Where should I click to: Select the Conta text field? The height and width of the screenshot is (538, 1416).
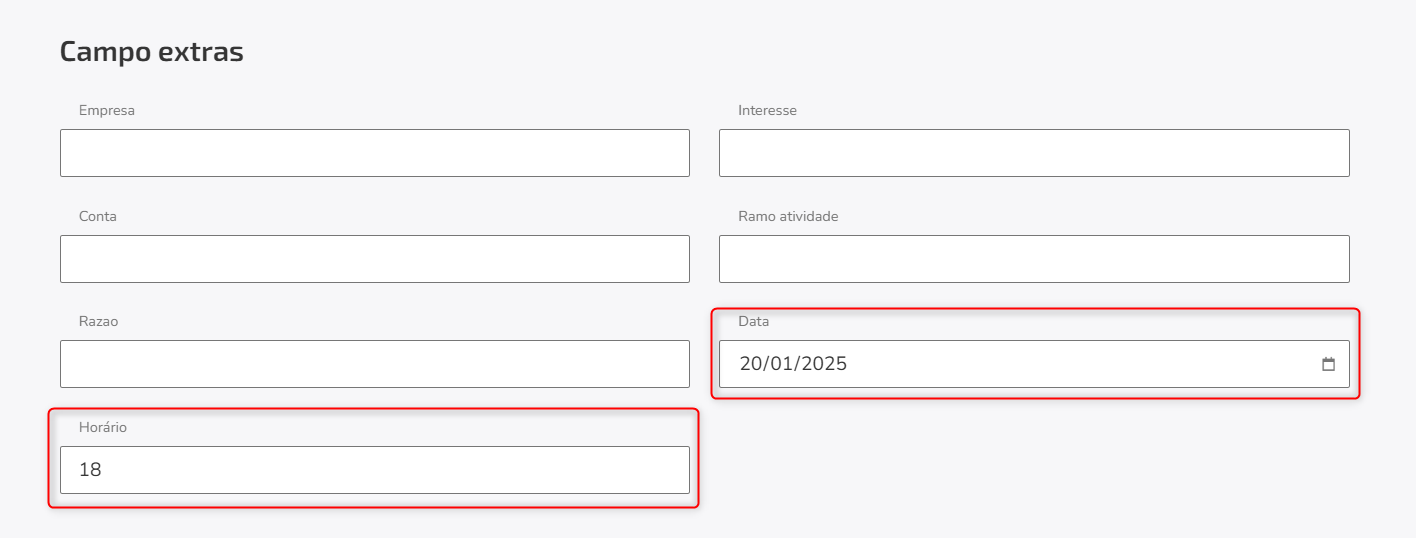(375, 259)
